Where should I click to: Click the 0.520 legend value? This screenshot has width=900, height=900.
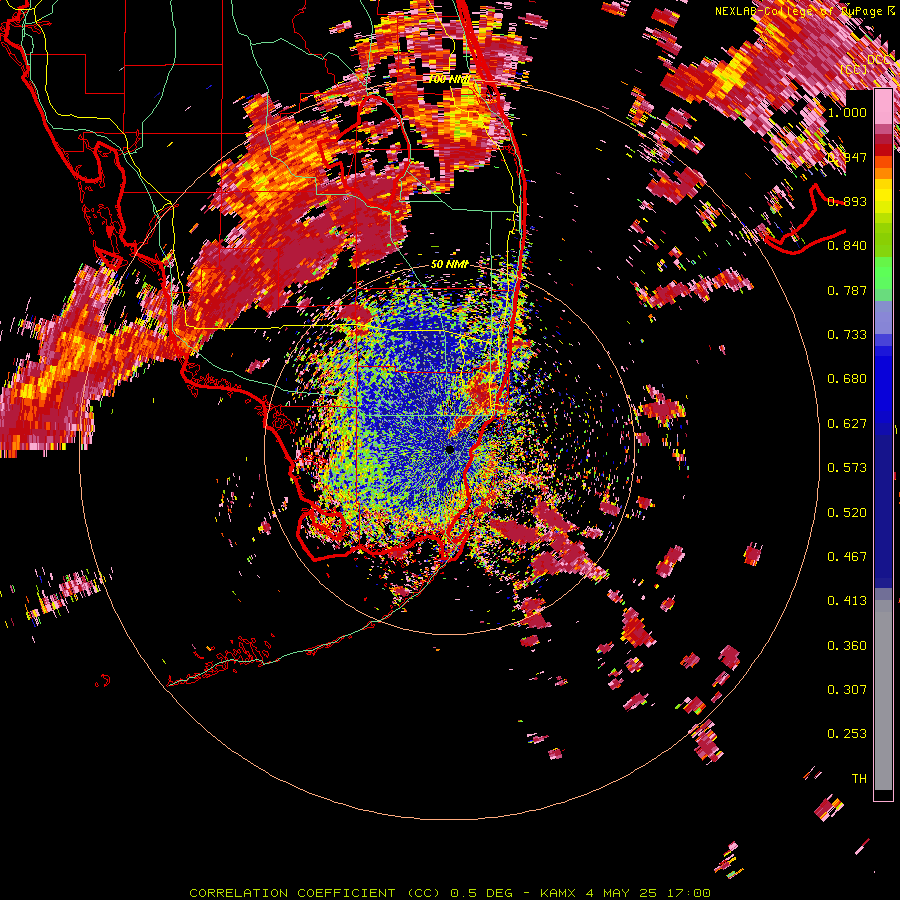point(847,513)
